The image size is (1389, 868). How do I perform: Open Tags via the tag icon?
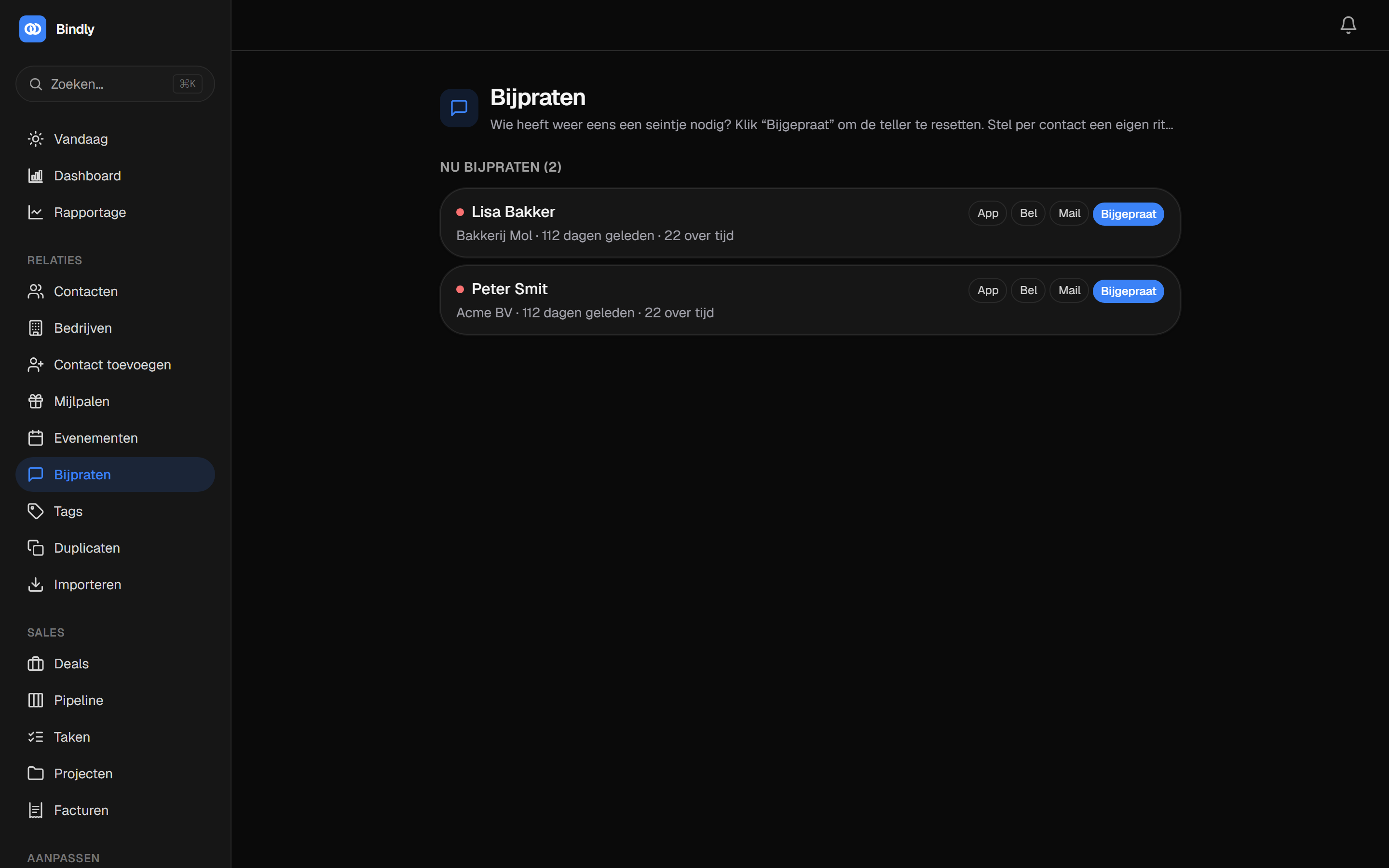tap(36, 511)
